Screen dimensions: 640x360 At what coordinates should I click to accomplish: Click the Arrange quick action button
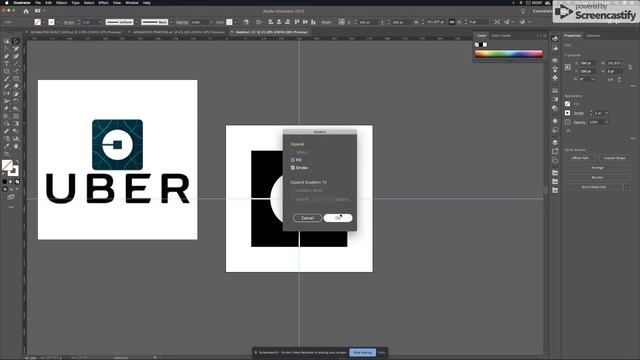coord(597,168)
